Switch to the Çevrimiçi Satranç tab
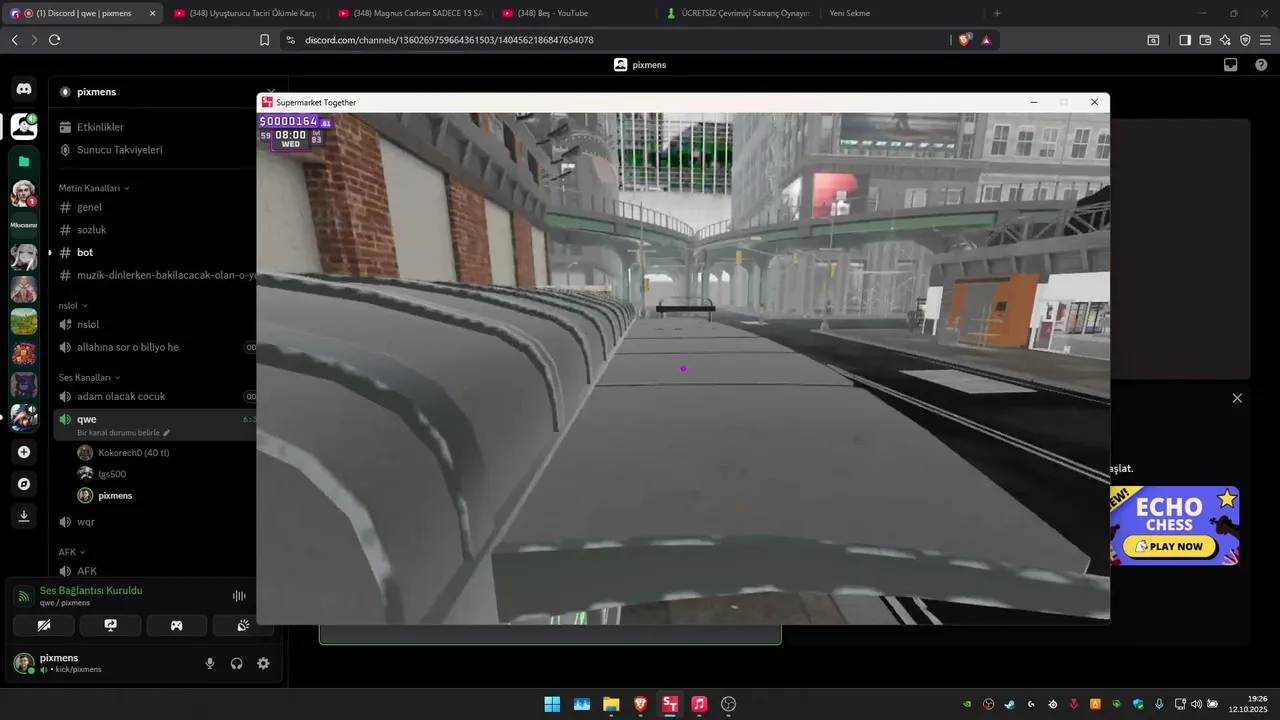 pos(740,13)
